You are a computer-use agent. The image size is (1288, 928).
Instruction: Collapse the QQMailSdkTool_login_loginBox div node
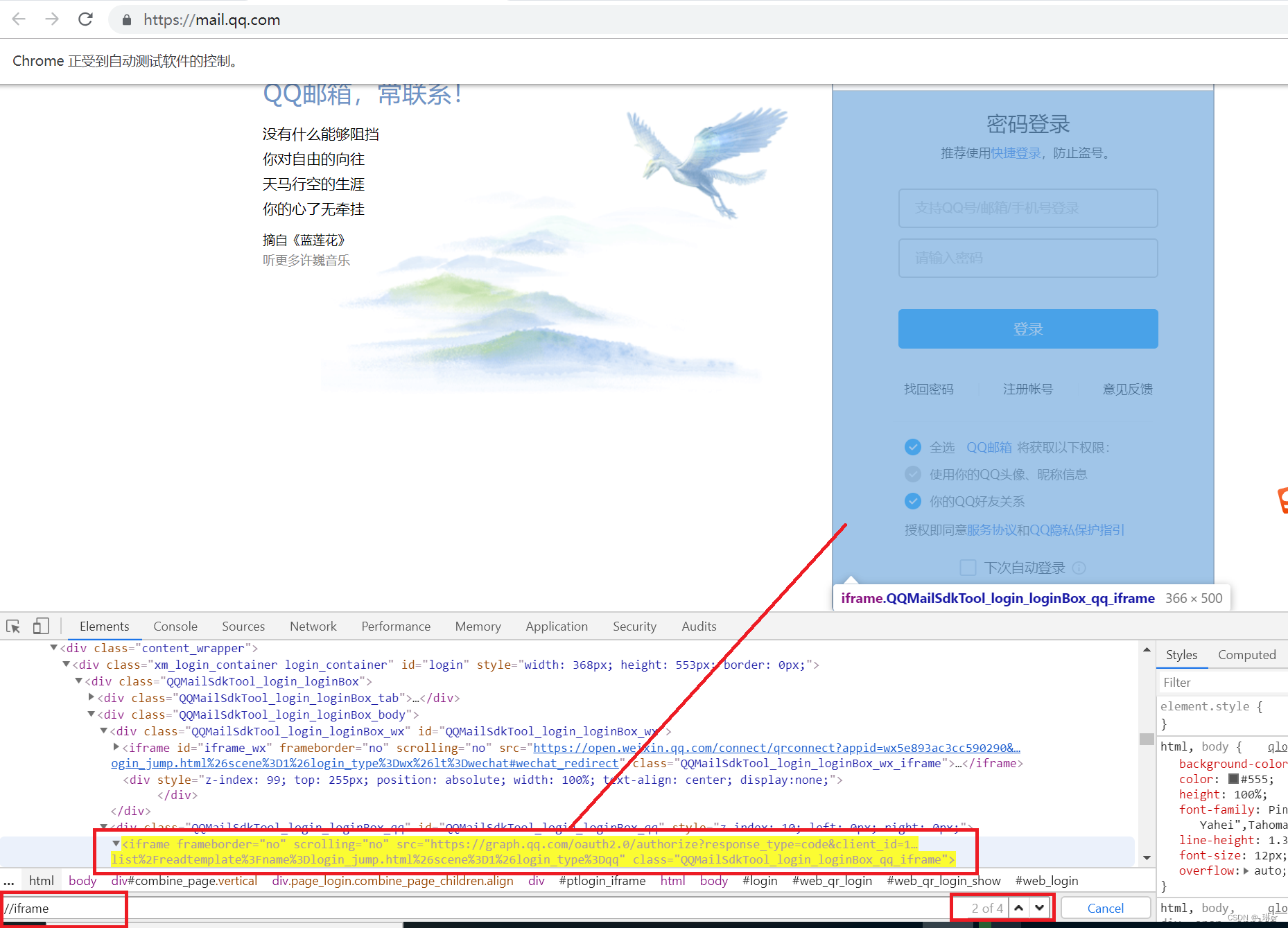78,681
